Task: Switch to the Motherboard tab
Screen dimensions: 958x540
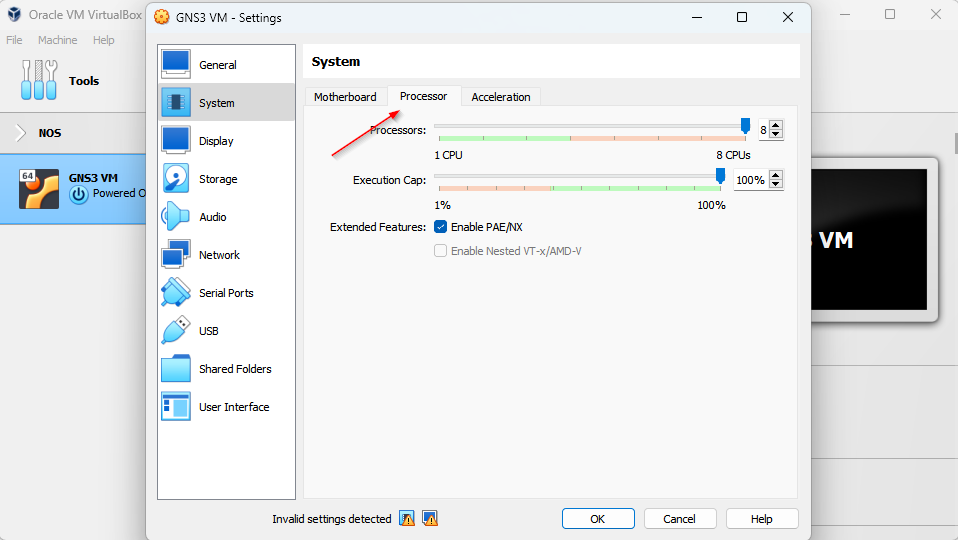Action: click(x=345, y=97)
